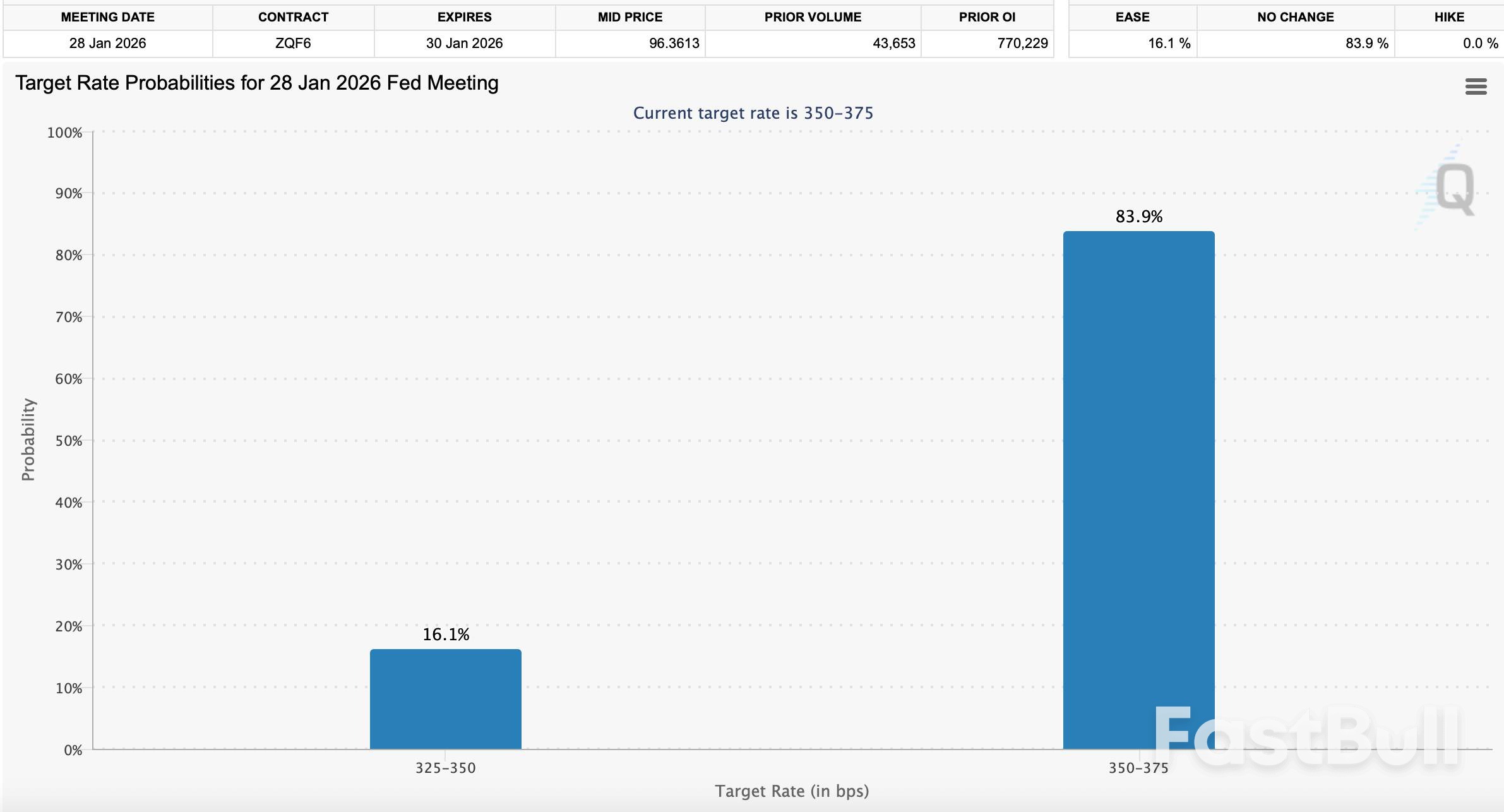
Task: Click the 'Current target rate is 350-375' subtitle
Action: [753, 113]
